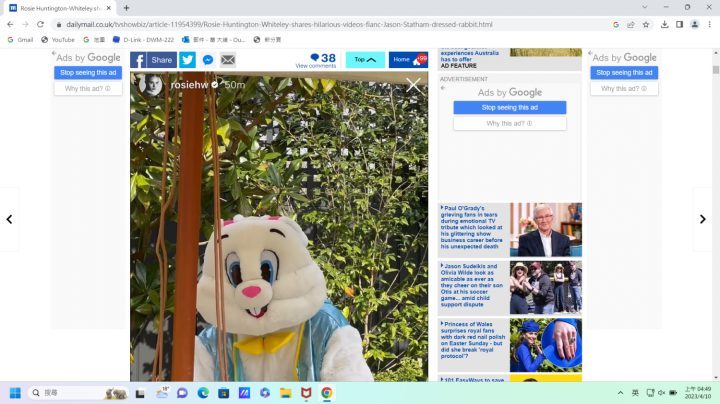This screenshot has width=720, height=404.
Task: Read the Paul O'Grady tribute story
Action: coord(472,227)
